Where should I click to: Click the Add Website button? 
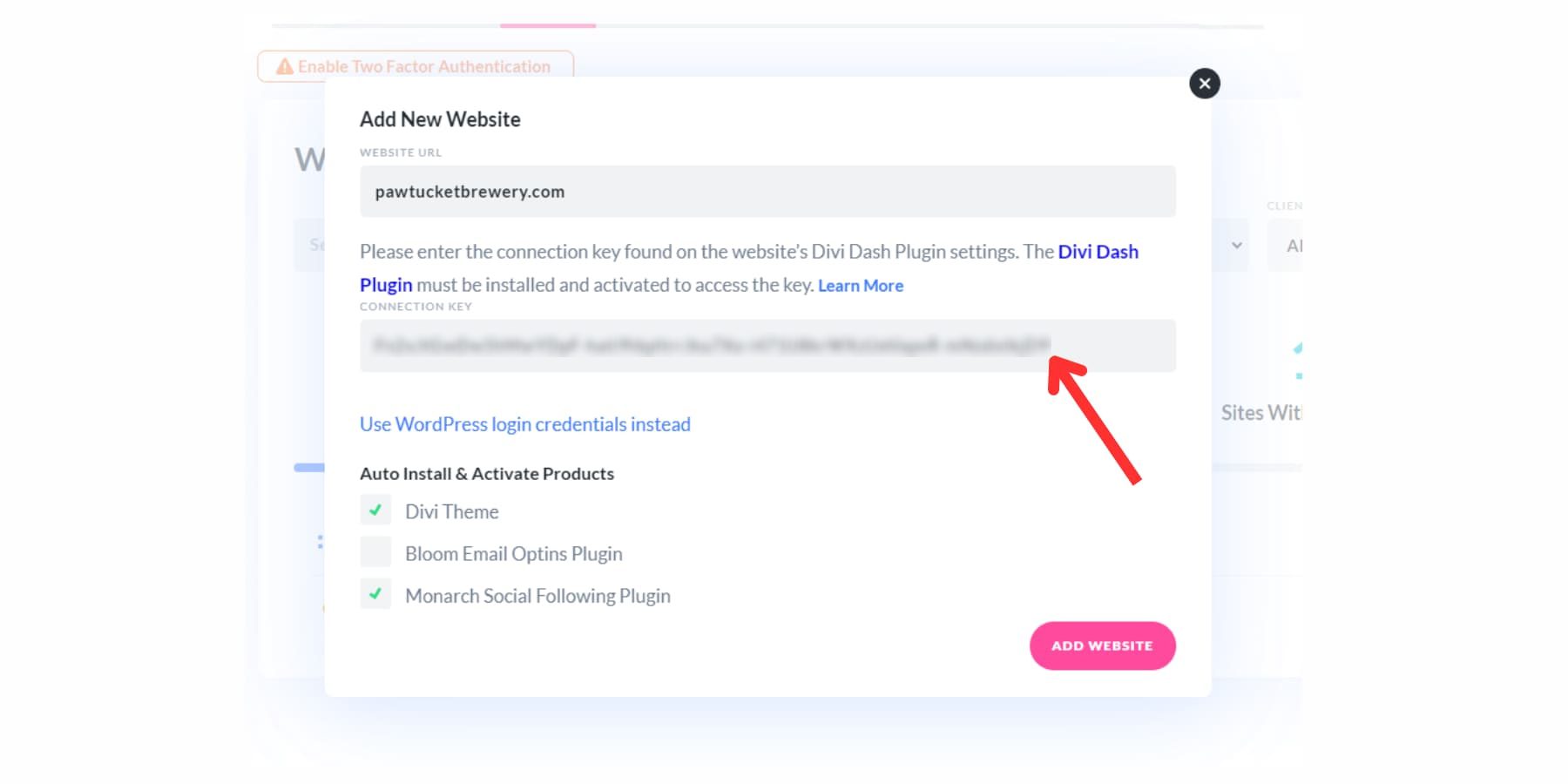point(1102,645)
